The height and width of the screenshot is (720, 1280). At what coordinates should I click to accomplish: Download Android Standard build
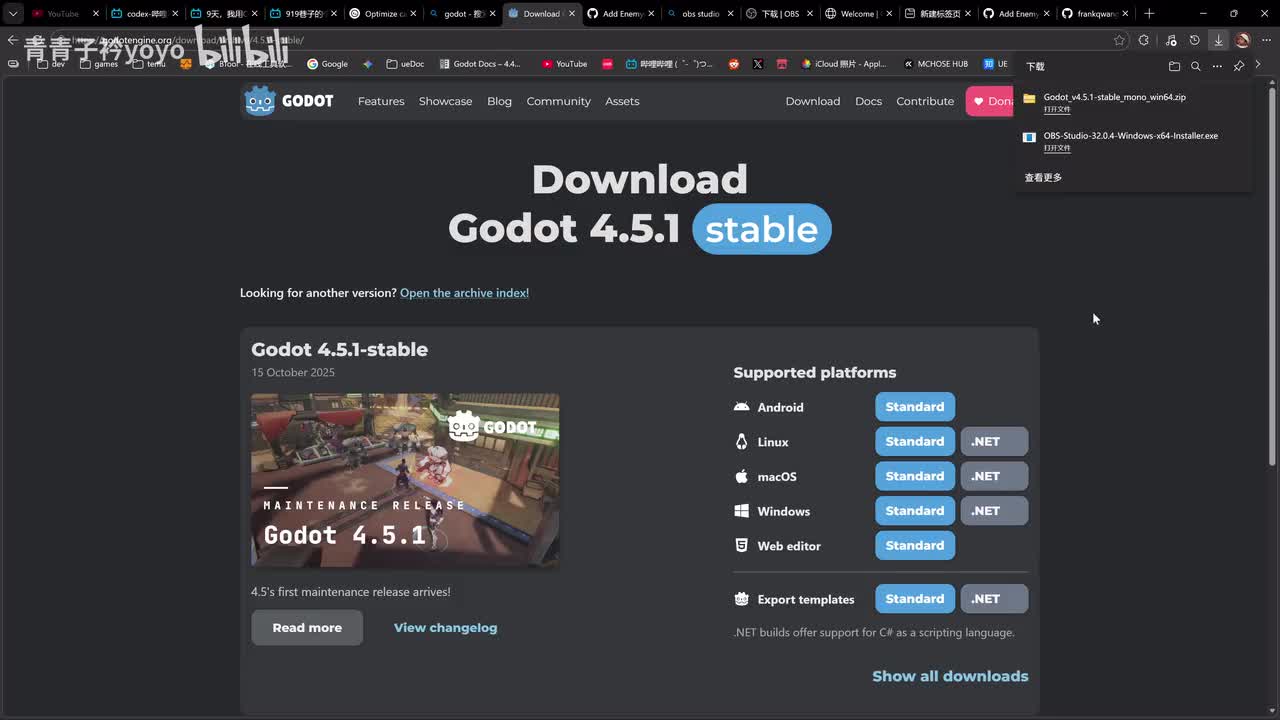(x=915, y=407)
